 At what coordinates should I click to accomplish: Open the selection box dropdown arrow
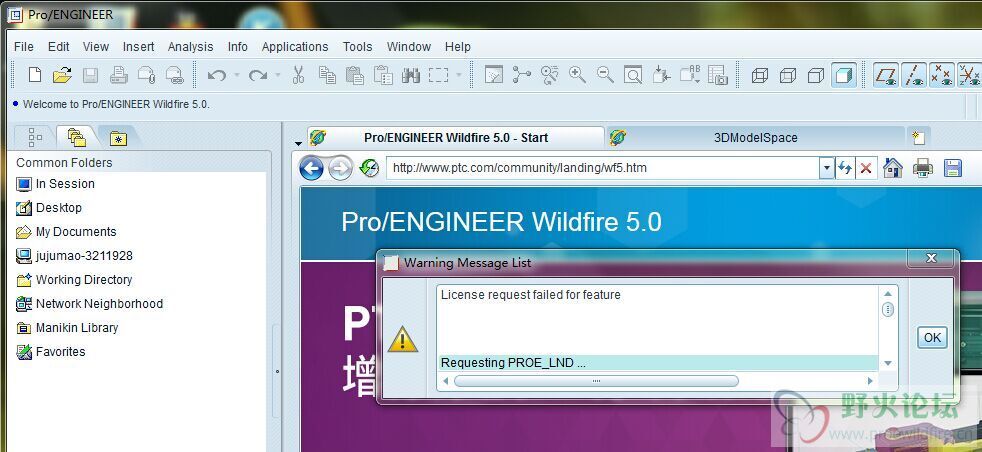click(458, 76)
